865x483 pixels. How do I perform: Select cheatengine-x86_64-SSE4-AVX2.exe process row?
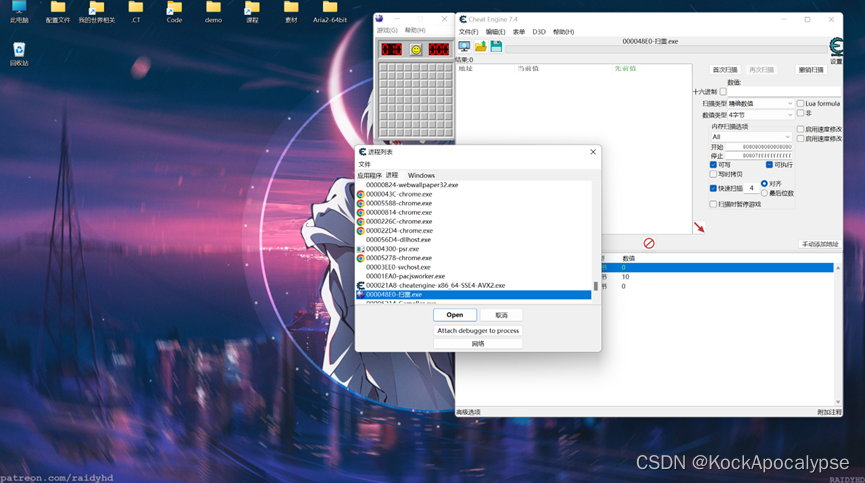coord(473,285)
